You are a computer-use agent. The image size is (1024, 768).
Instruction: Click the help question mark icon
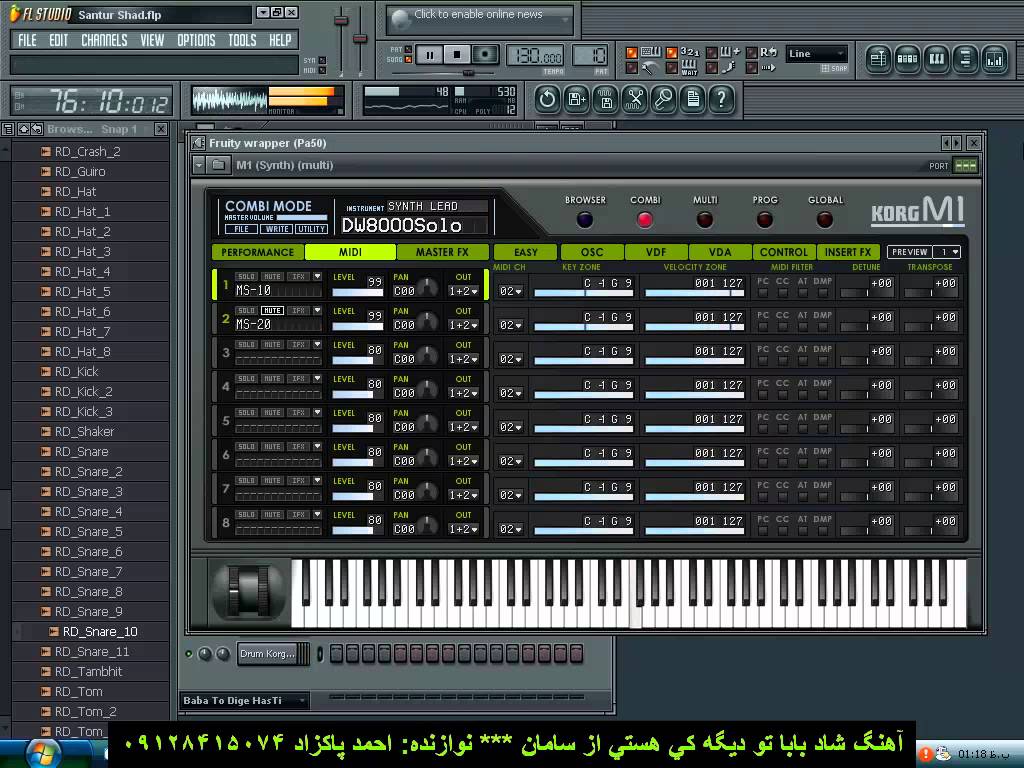tap(722, 100)
